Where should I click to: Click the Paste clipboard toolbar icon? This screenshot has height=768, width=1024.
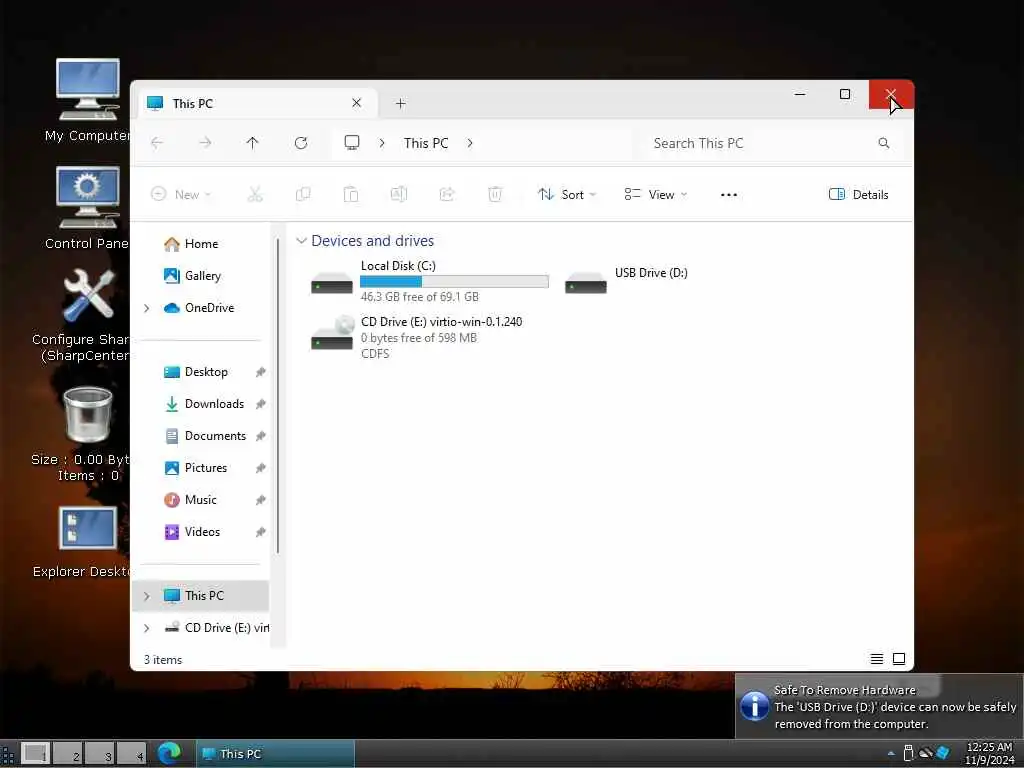pyautogui.click(x=351, y=195)
